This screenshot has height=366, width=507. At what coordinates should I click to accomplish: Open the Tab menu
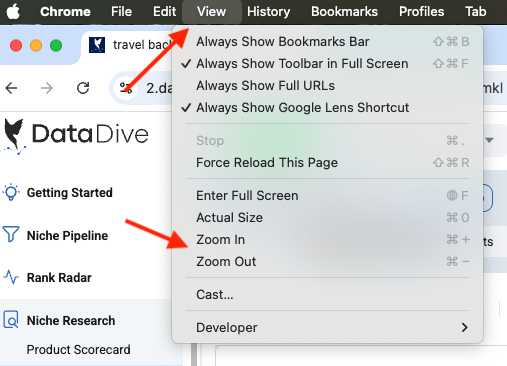click(476, 12)
